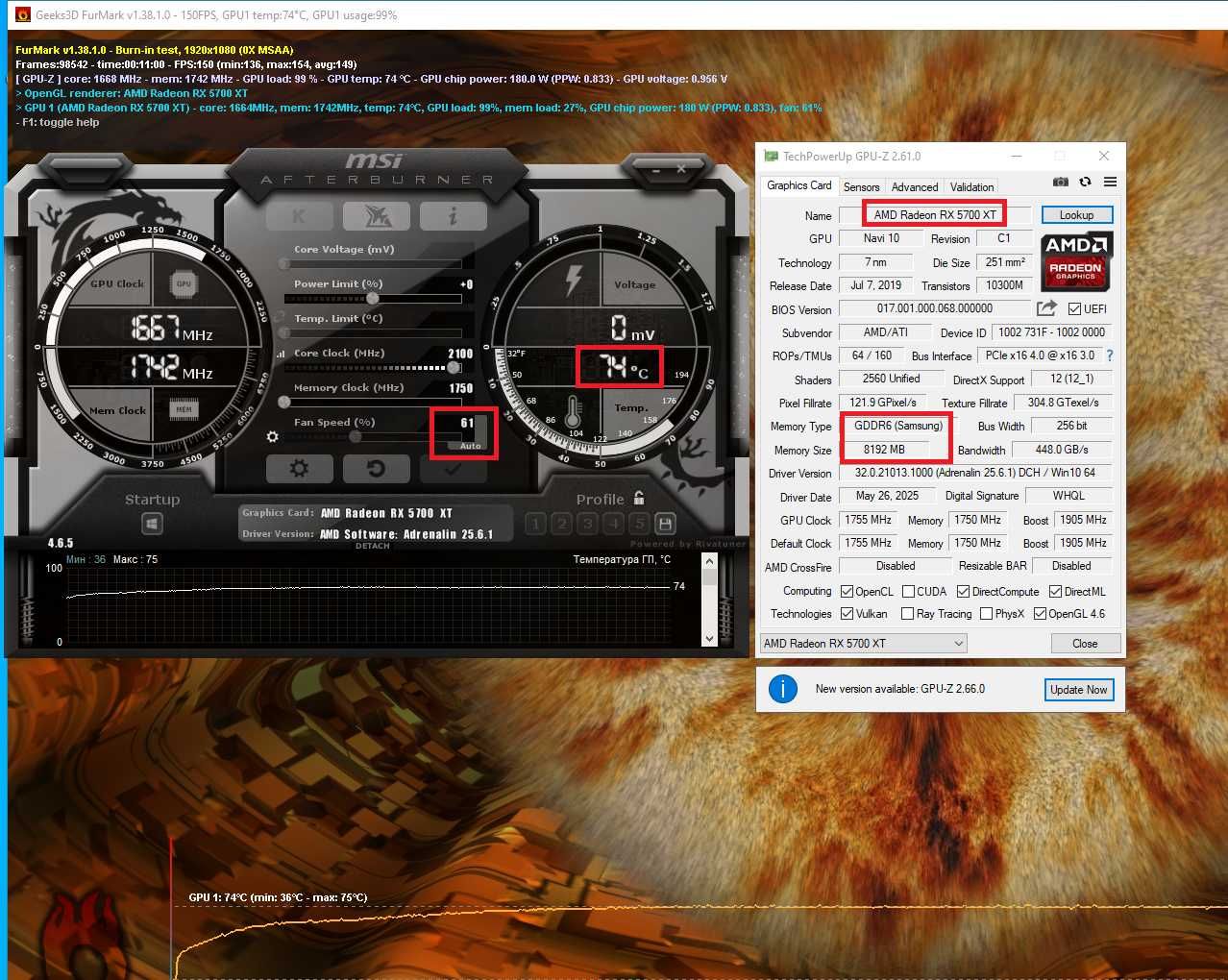Take a GPU-Z screenshot with camera icon
The height and width of the screenshot is (980, 1228).
(1060, 182)
